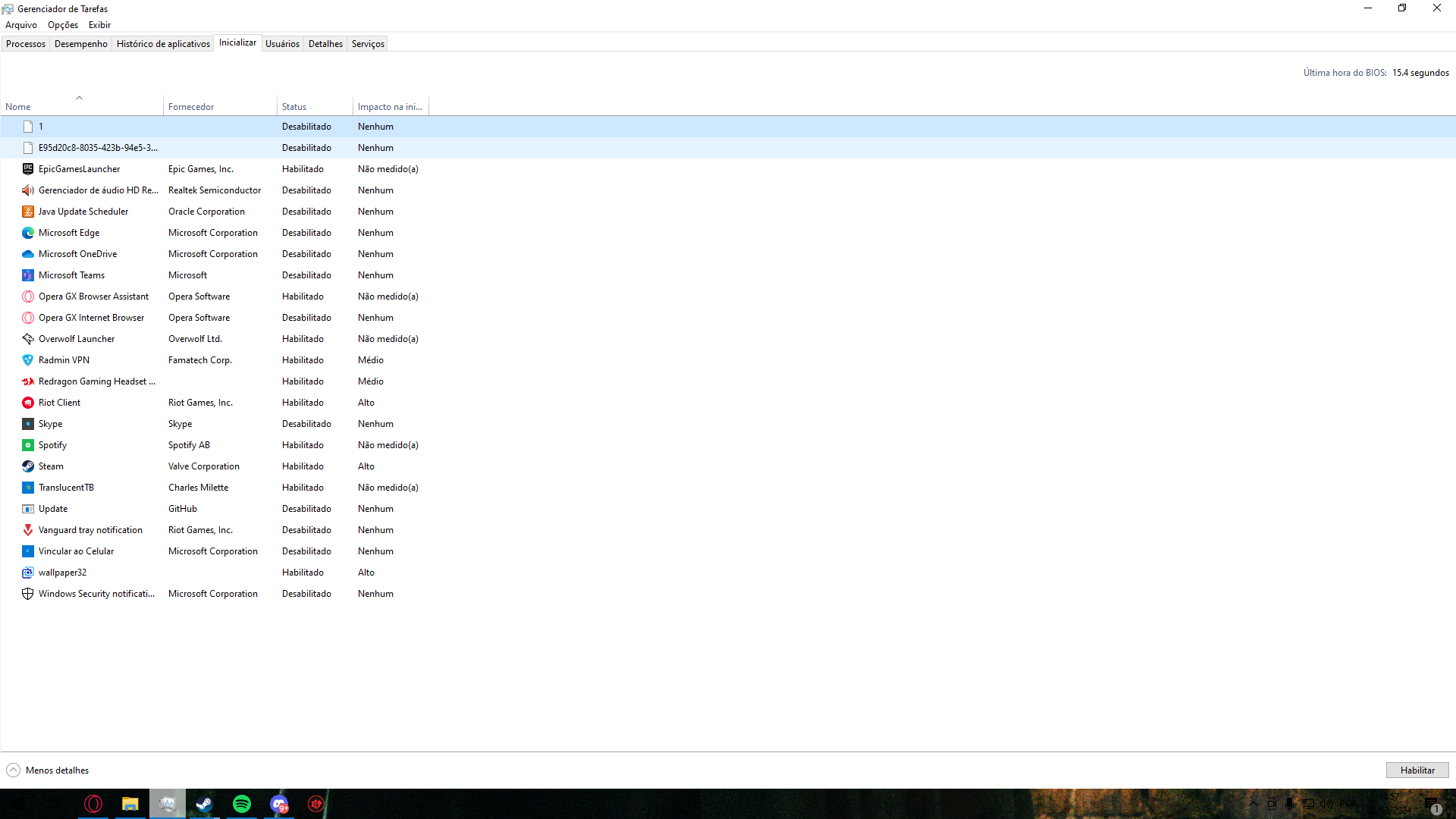This screenshot has width=1456, height=819.
Task: Click Oracle Corporation vendor cell
Action: click(x=206, y=212)
